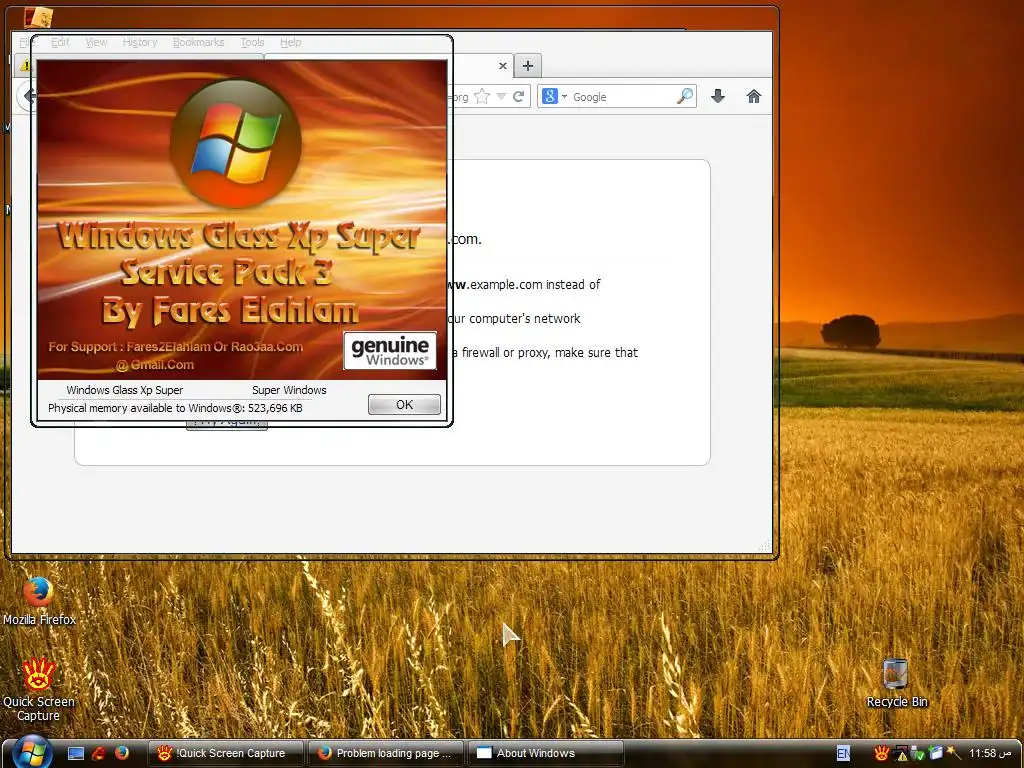Bookmark this page with star icon
This screenshot has height=768, width=1024.
482,97
